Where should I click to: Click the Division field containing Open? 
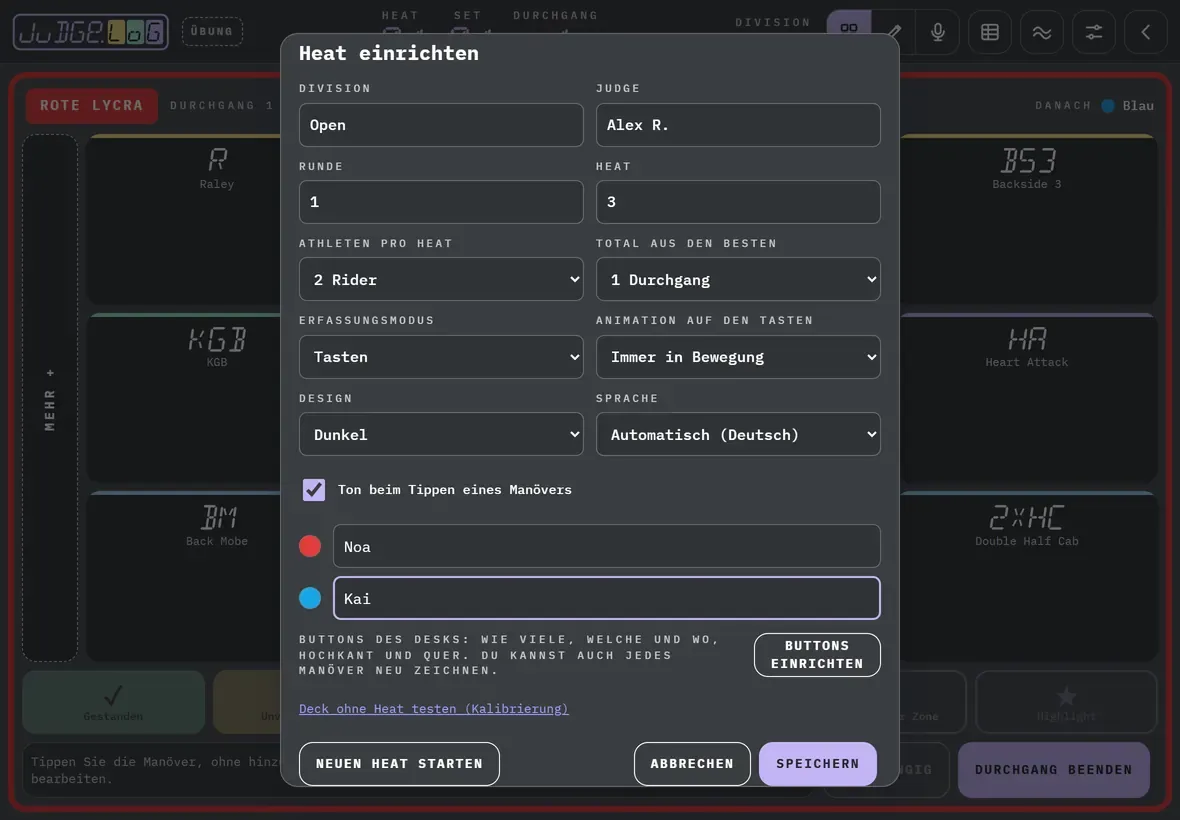pos(441,125)
